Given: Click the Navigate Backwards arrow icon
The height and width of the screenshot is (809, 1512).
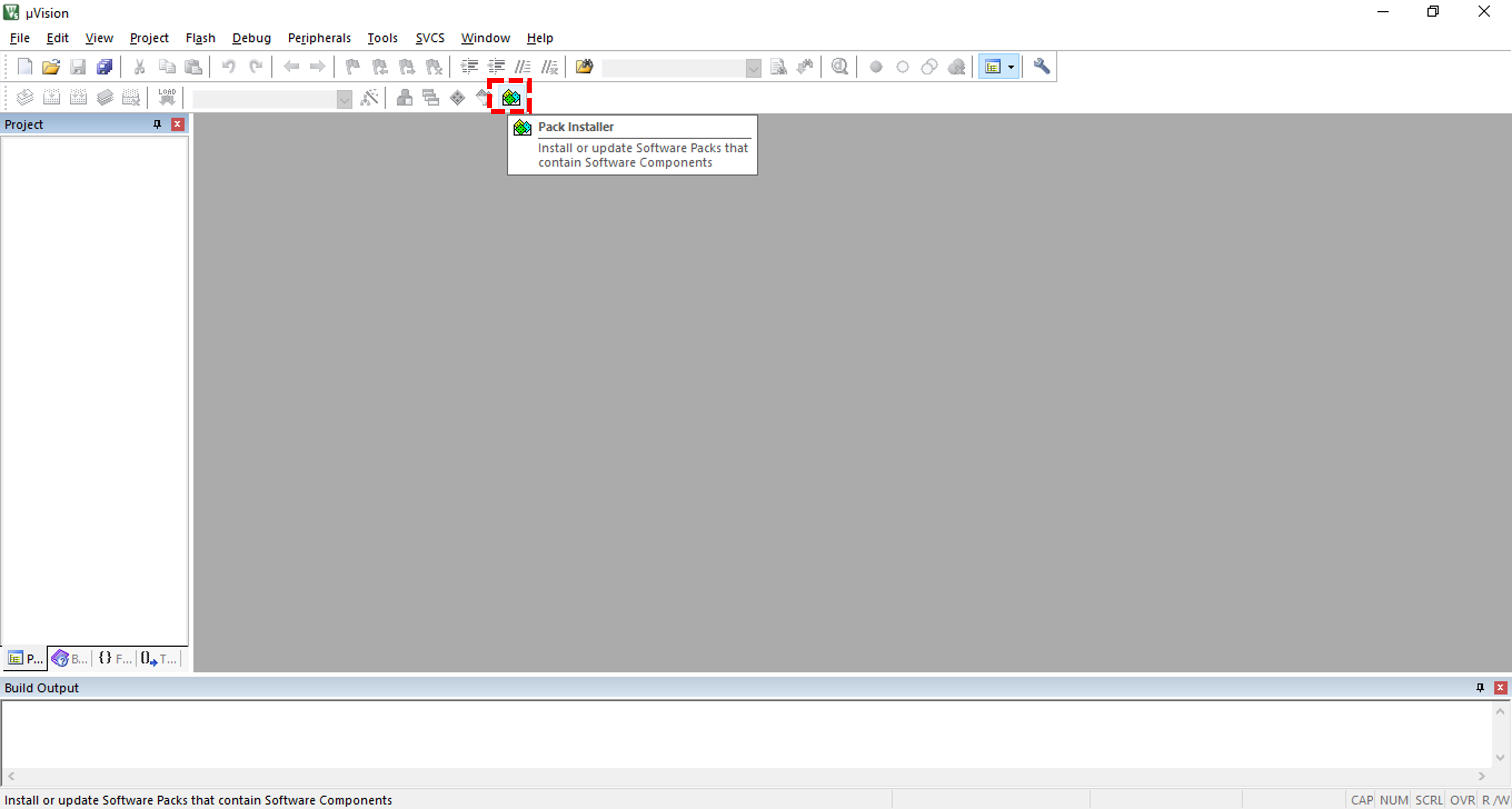Looking at the screenshot, I should (291, 67).
